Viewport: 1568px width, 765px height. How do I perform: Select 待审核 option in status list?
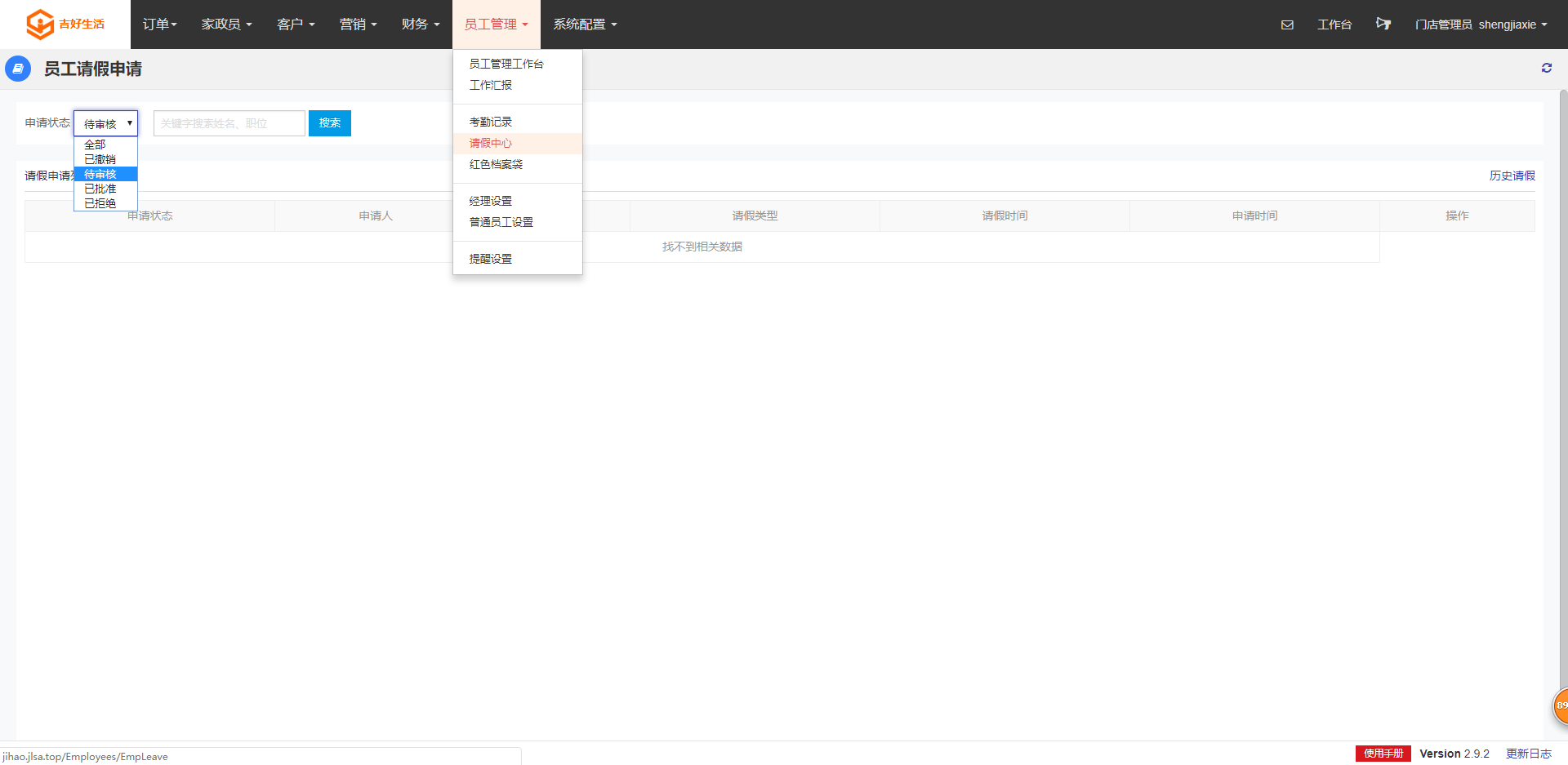[x=106, y=174]
